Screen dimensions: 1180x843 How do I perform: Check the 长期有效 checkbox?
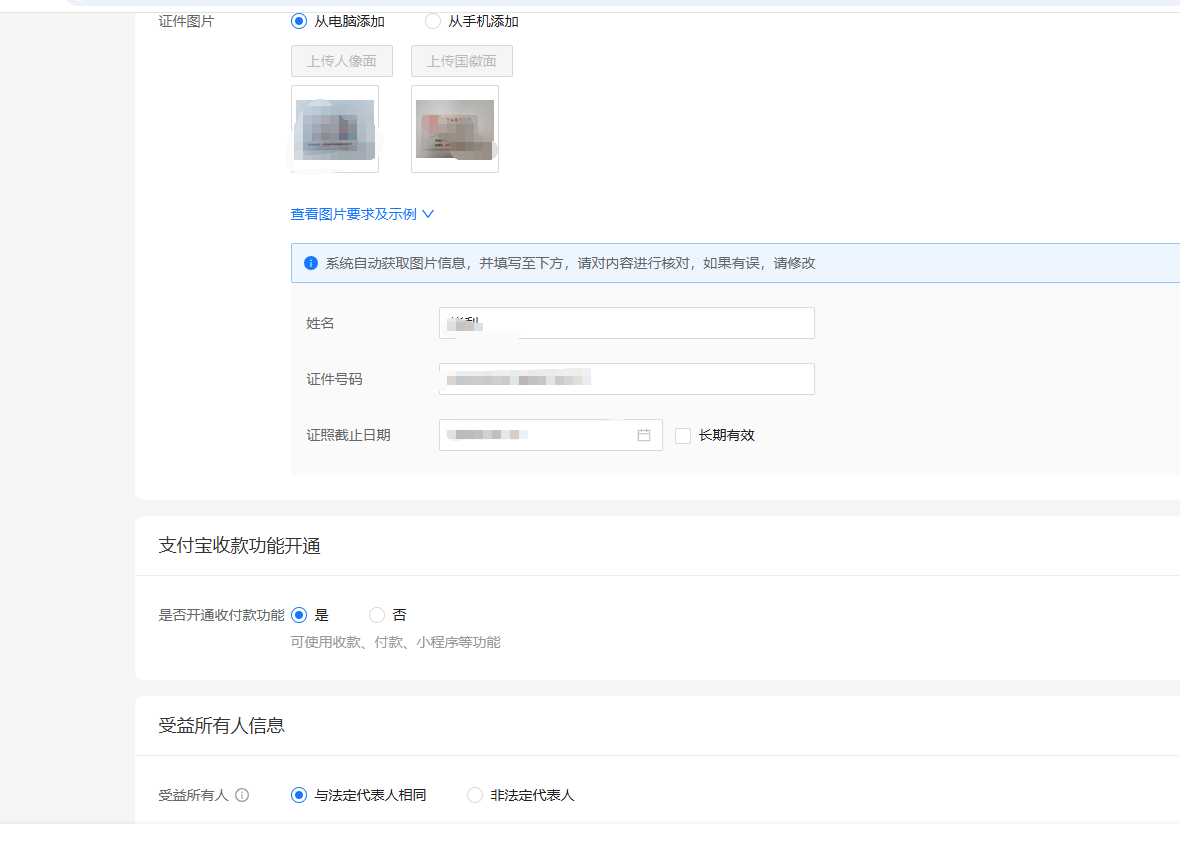[x=683, y=436]
